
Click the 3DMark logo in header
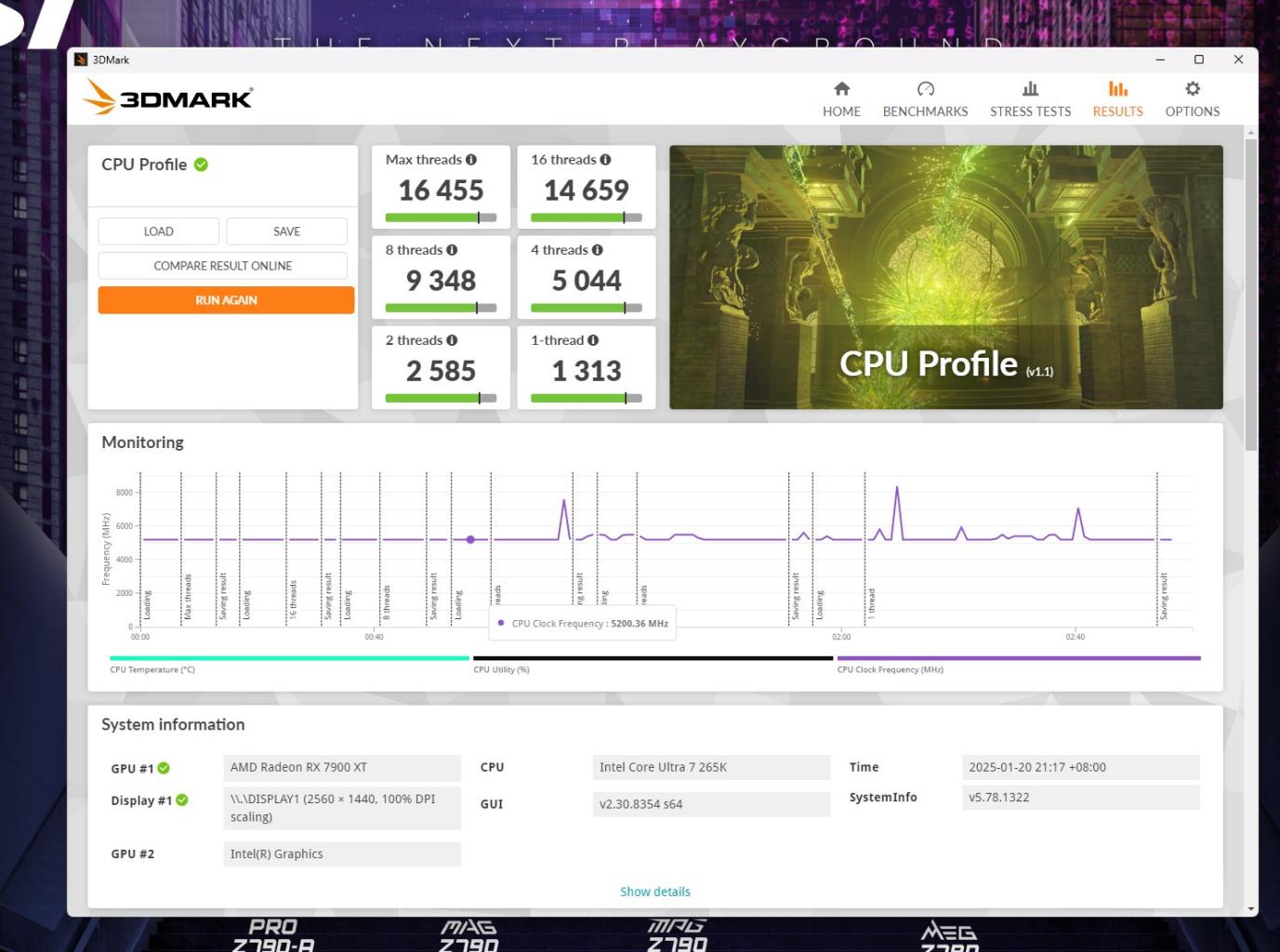(167, 97)
